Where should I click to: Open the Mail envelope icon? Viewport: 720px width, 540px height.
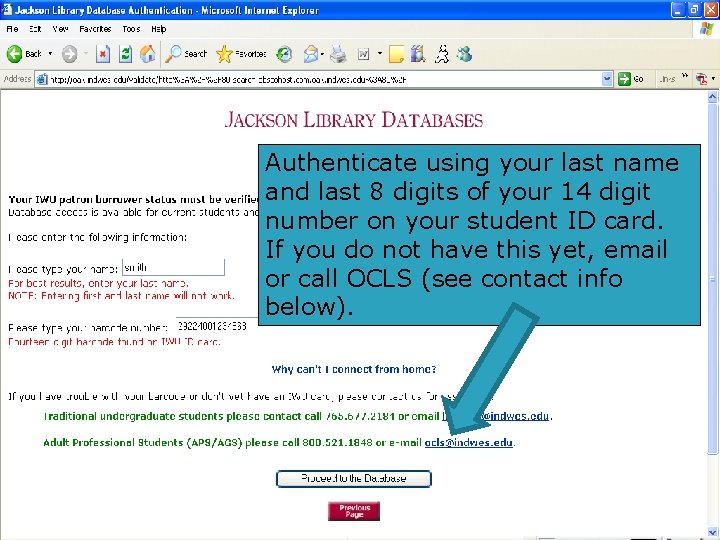(x=311, y=55)
